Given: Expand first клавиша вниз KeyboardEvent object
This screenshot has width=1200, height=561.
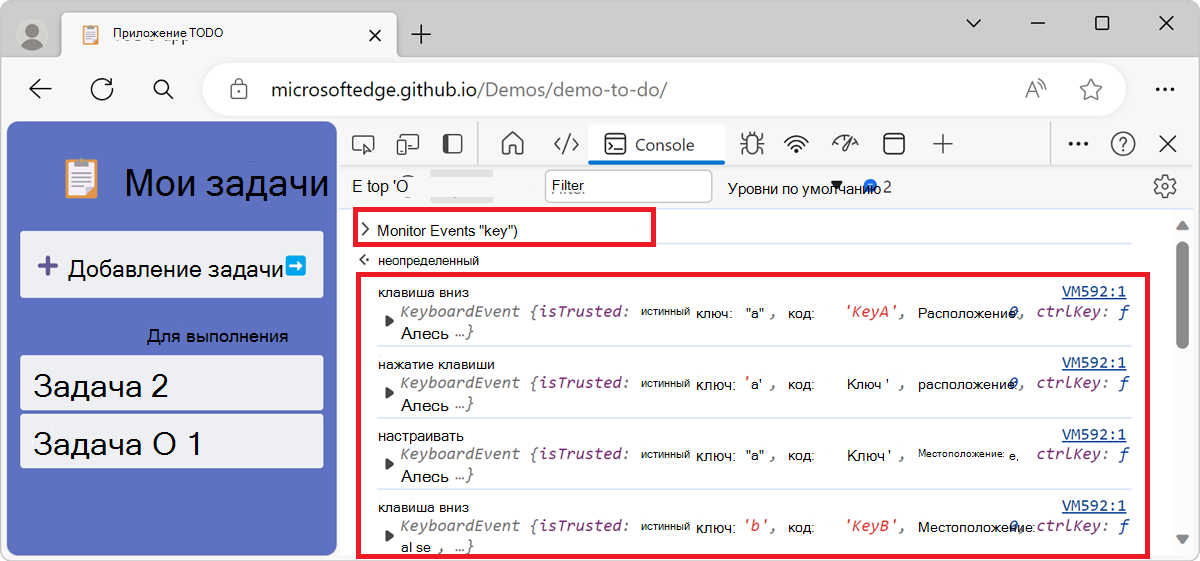Looking at the screenshot, I should click(390, 321).
